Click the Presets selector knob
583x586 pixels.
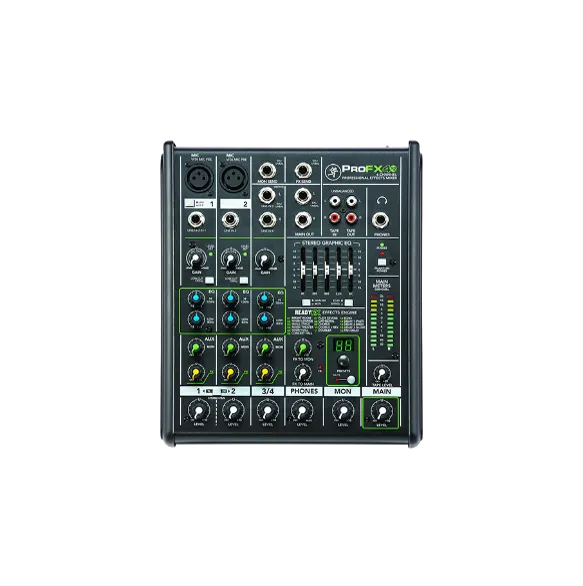coord(343,361)
